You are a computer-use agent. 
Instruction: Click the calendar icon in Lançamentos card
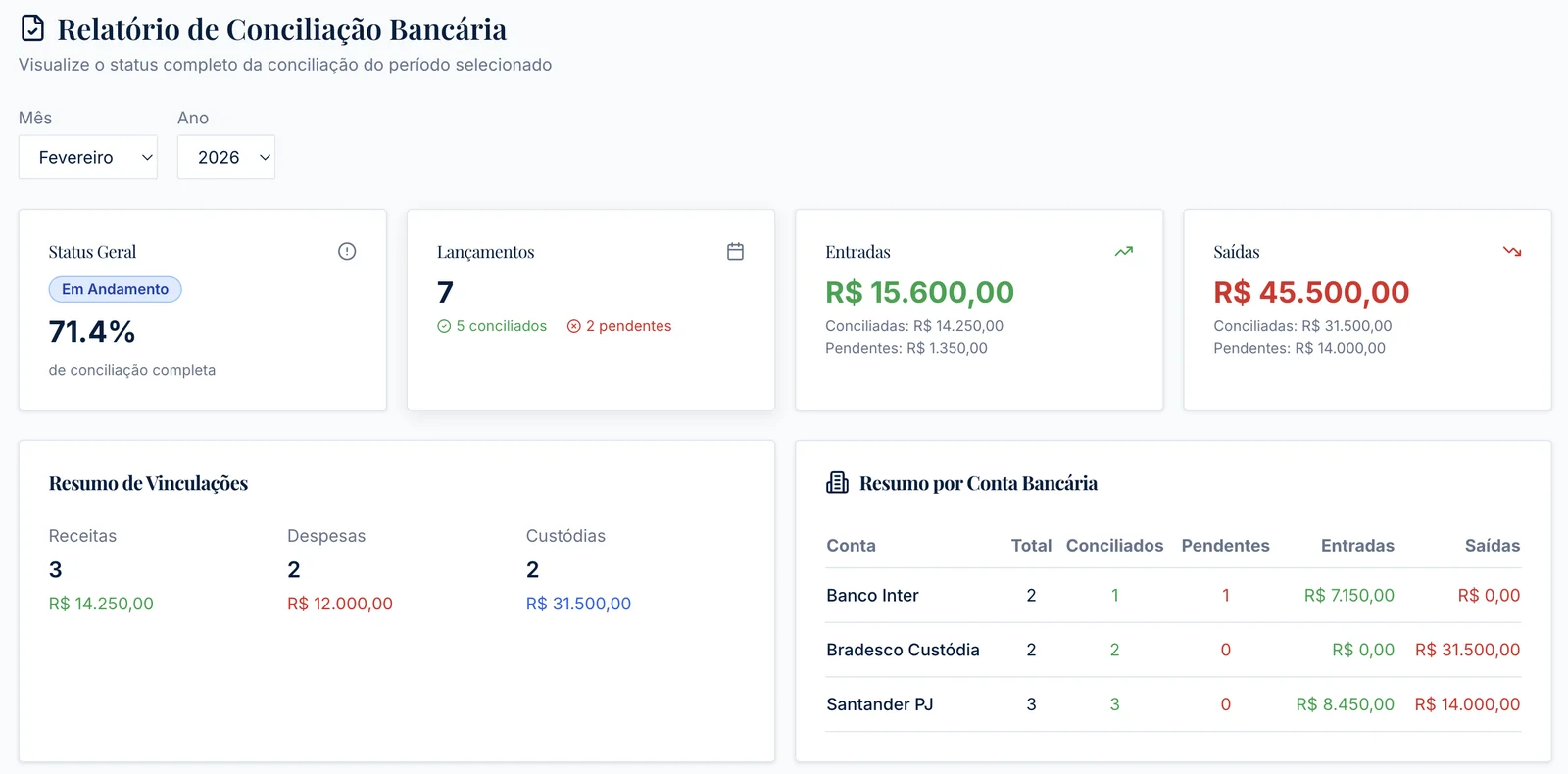(x=735, y=252)
